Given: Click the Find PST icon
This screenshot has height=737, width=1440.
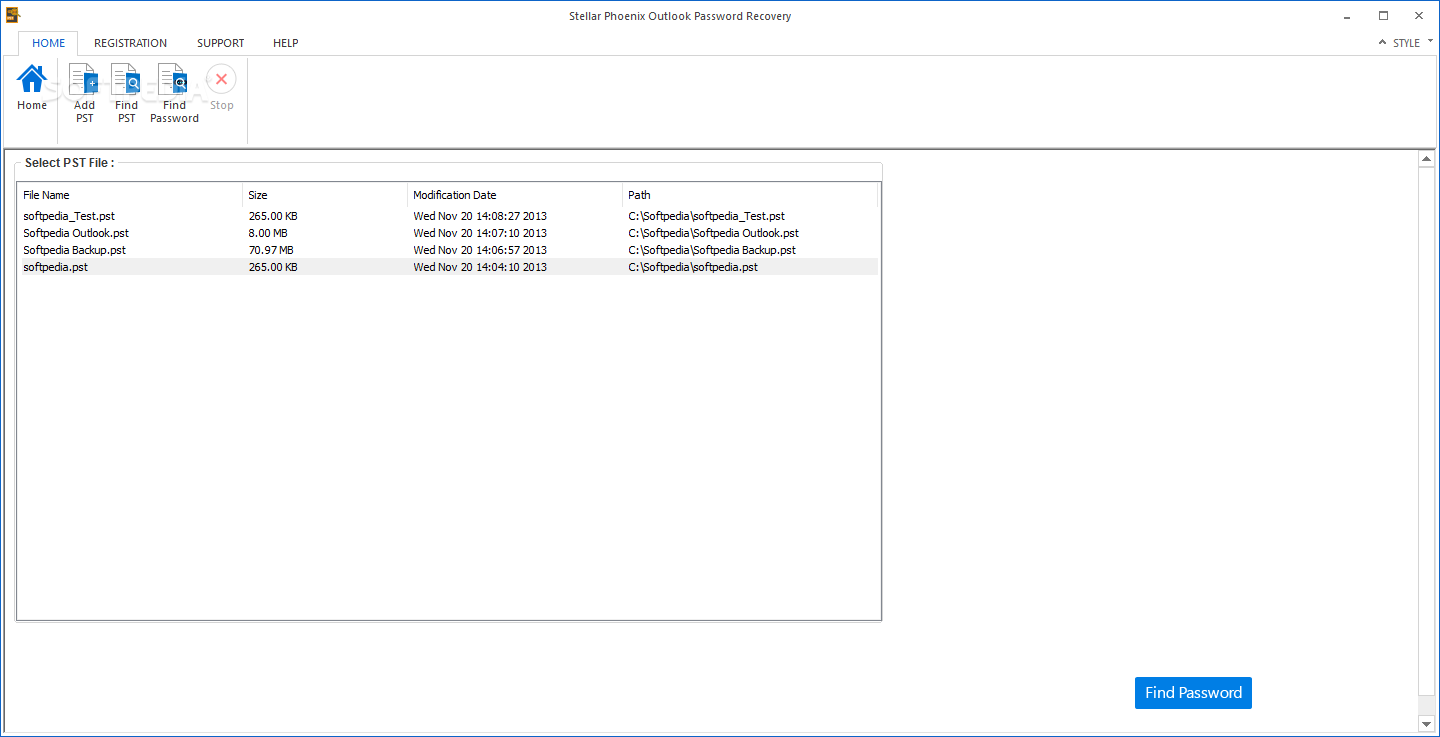Looking at the screenshot, I should pos(126,79).
